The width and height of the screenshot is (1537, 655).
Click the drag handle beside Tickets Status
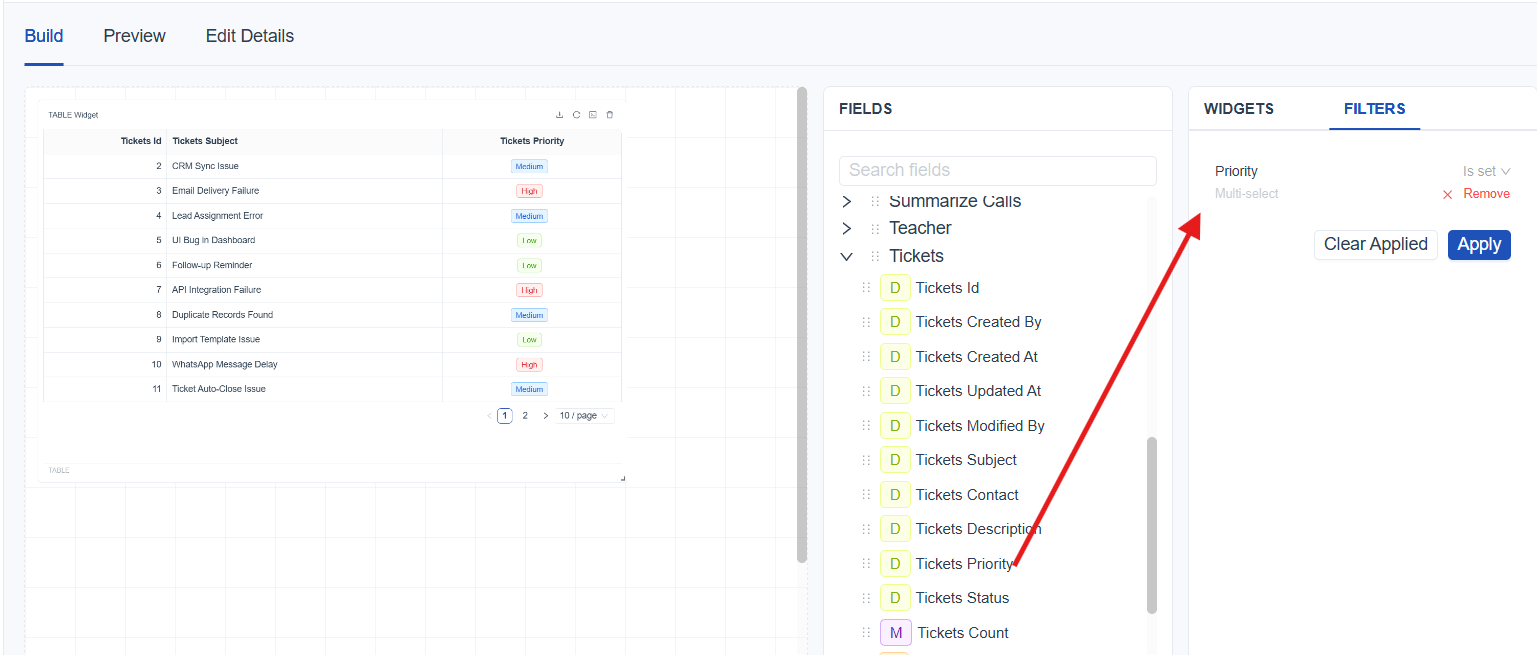(866, 598)
